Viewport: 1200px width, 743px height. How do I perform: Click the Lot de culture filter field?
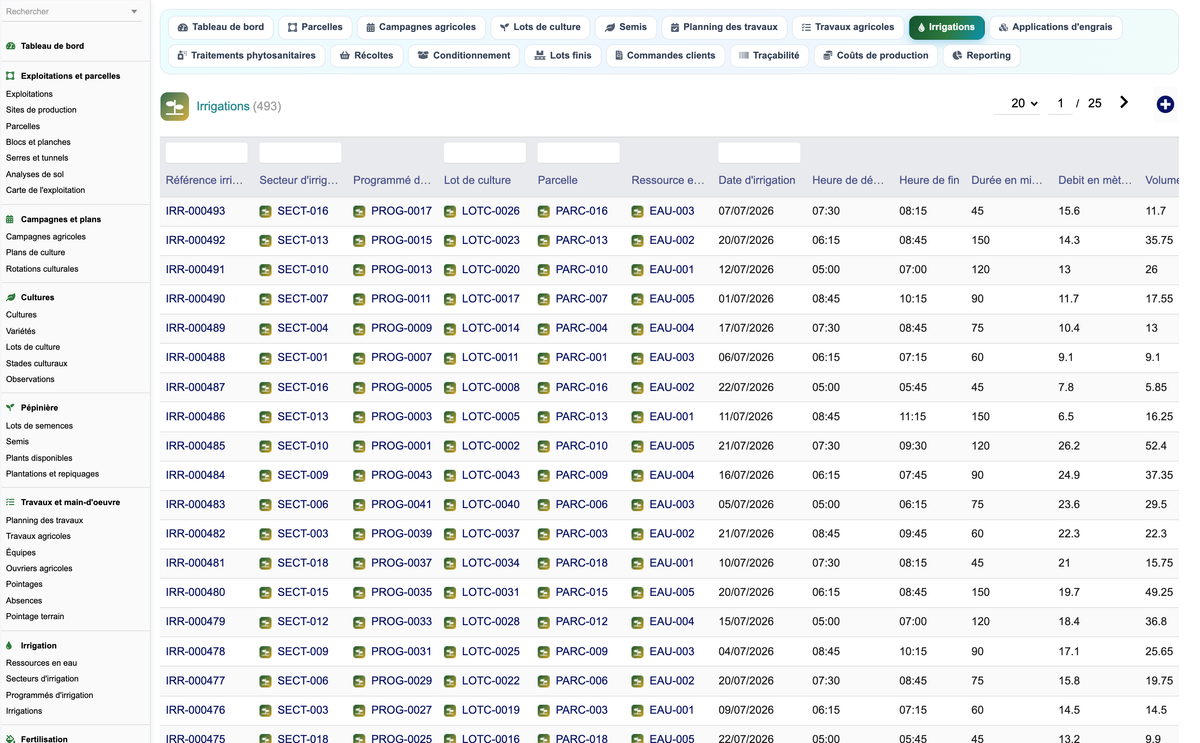[485, 153]
